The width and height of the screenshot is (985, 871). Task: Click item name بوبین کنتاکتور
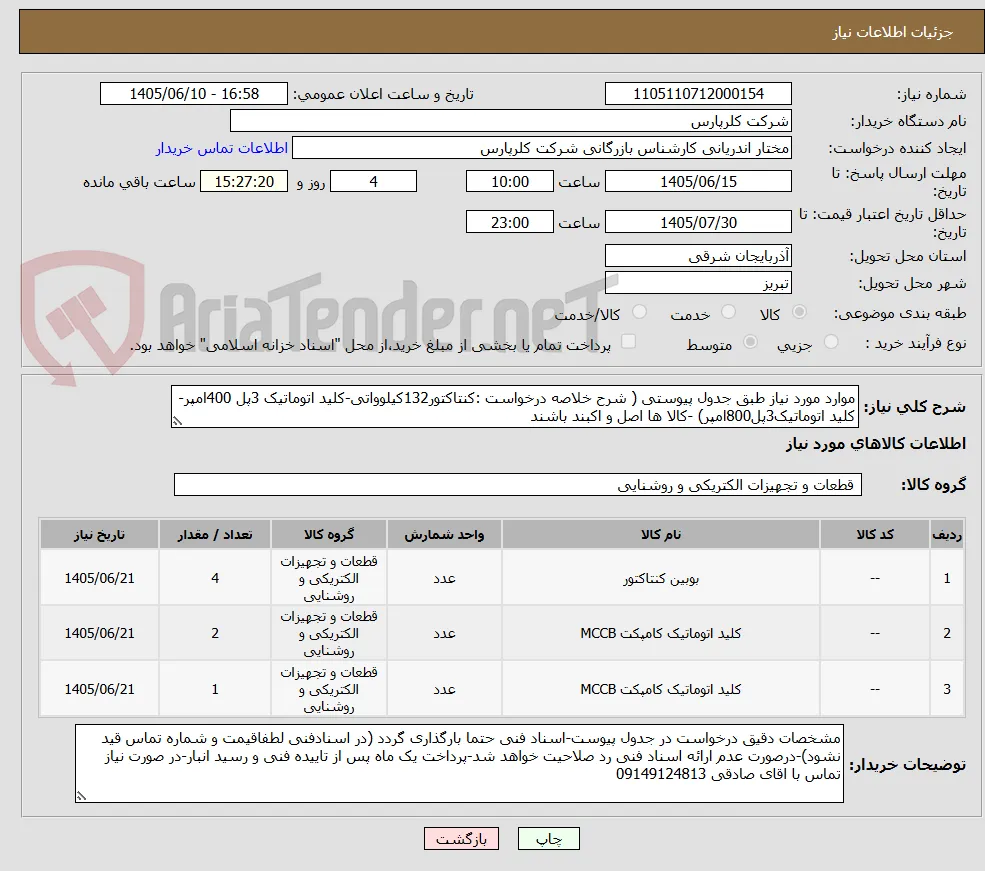(x=661, y=578)
